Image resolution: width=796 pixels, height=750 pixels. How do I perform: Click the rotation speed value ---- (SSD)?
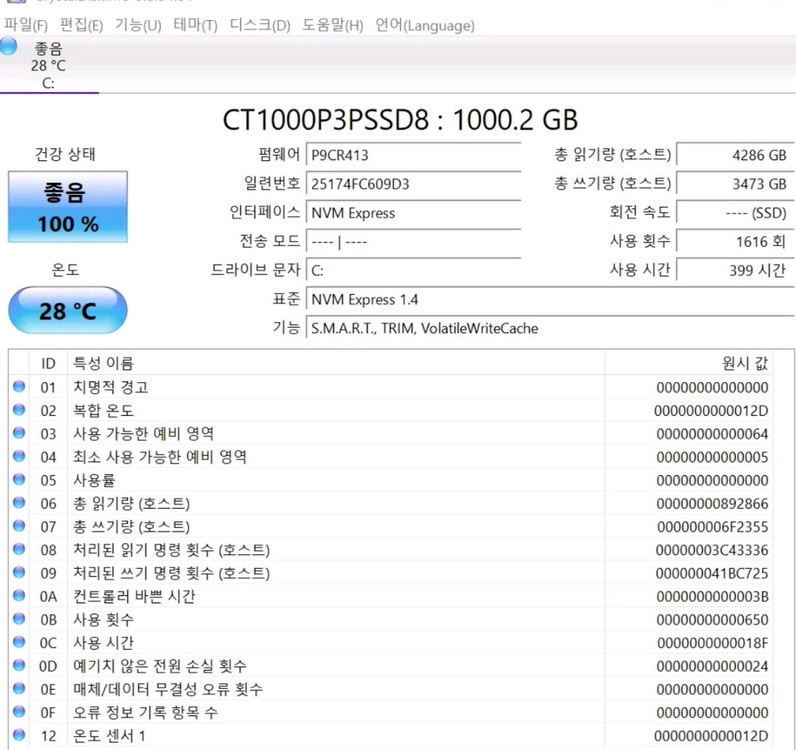click(x=735, y=213)
